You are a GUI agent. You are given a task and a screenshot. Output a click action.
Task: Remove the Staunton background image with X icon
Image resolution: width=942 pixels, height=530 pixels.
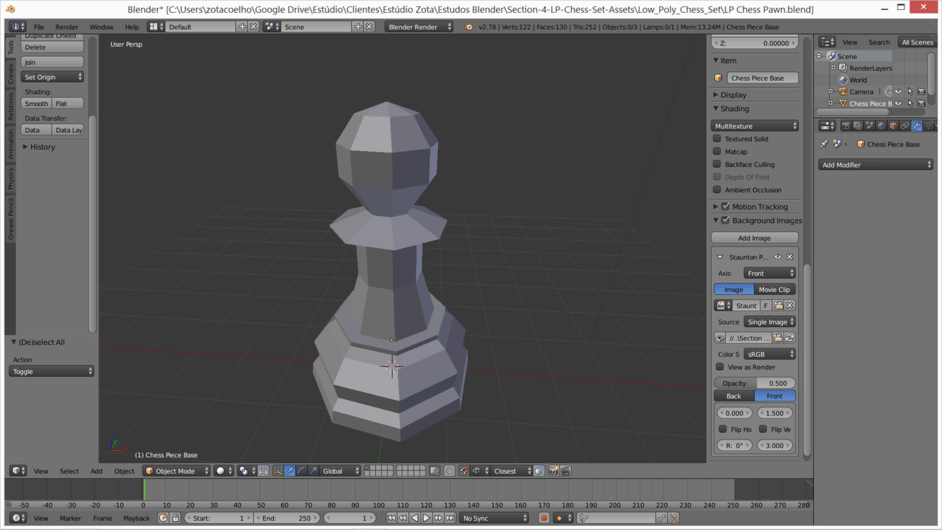789,257
